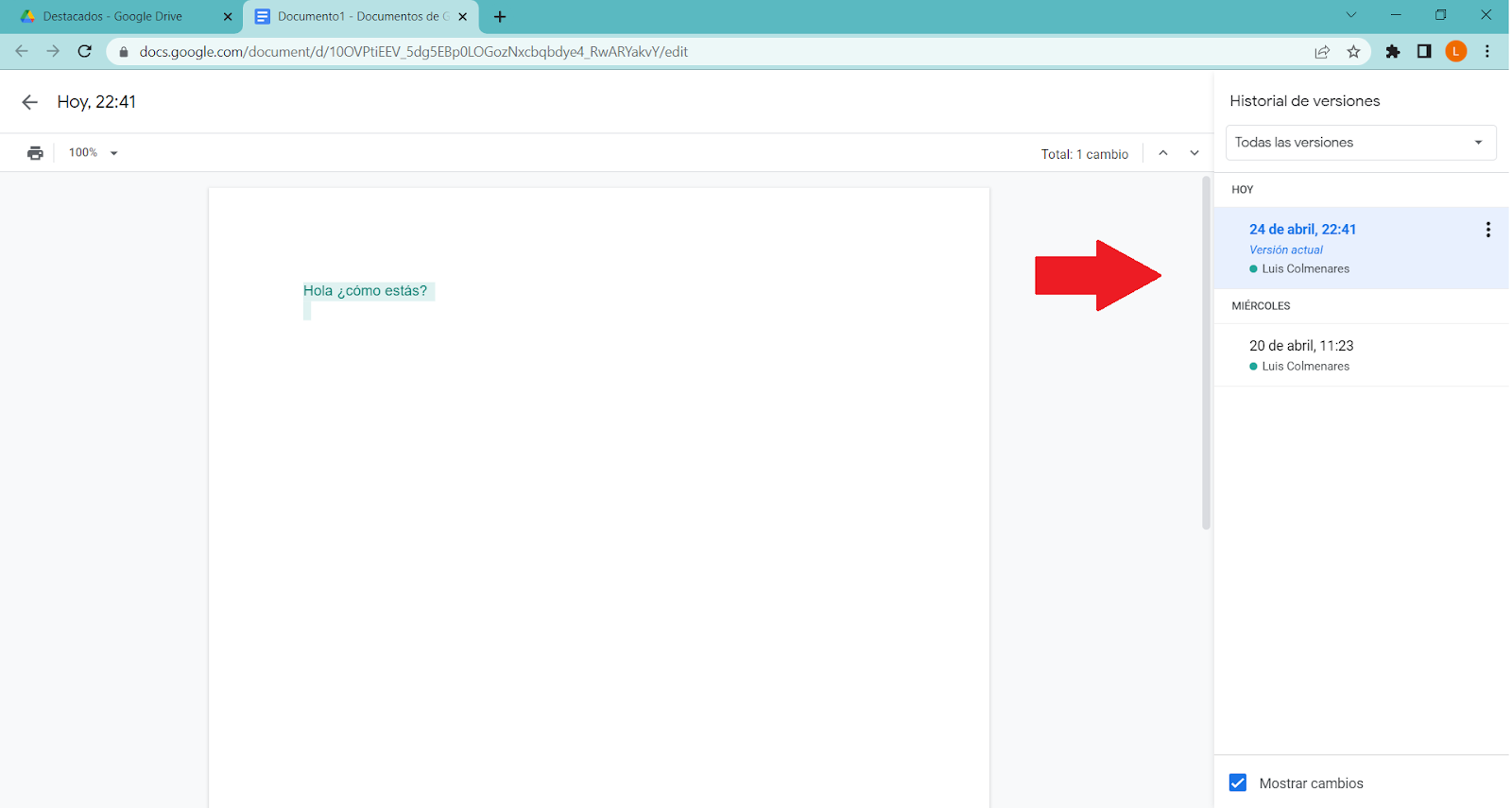Click the Versión actual label
Viewport: 1512px width, 808px height.
click(1285, 250)
